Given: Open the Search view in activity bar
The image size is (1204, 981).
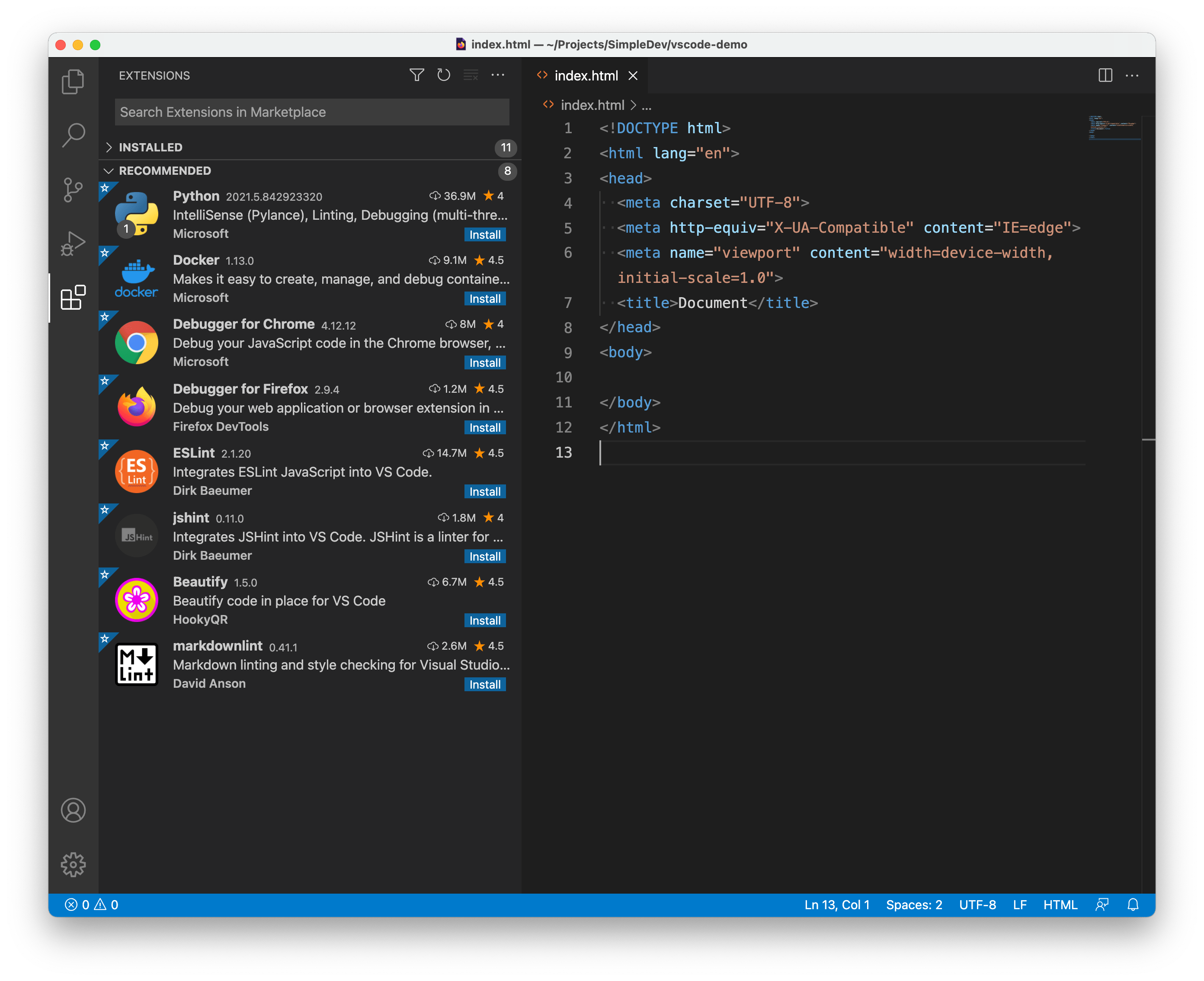Looking at the screenshot, I should point(73,135).
